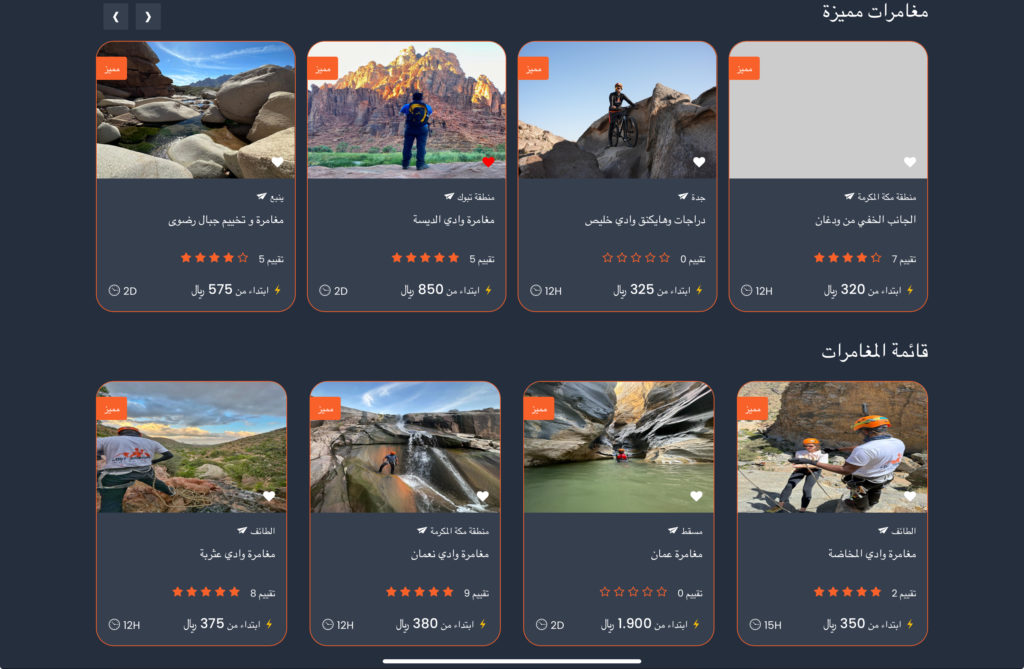Click the featured badge on 320 riyal card
The image size is (1024, 669).
point(744,69)
